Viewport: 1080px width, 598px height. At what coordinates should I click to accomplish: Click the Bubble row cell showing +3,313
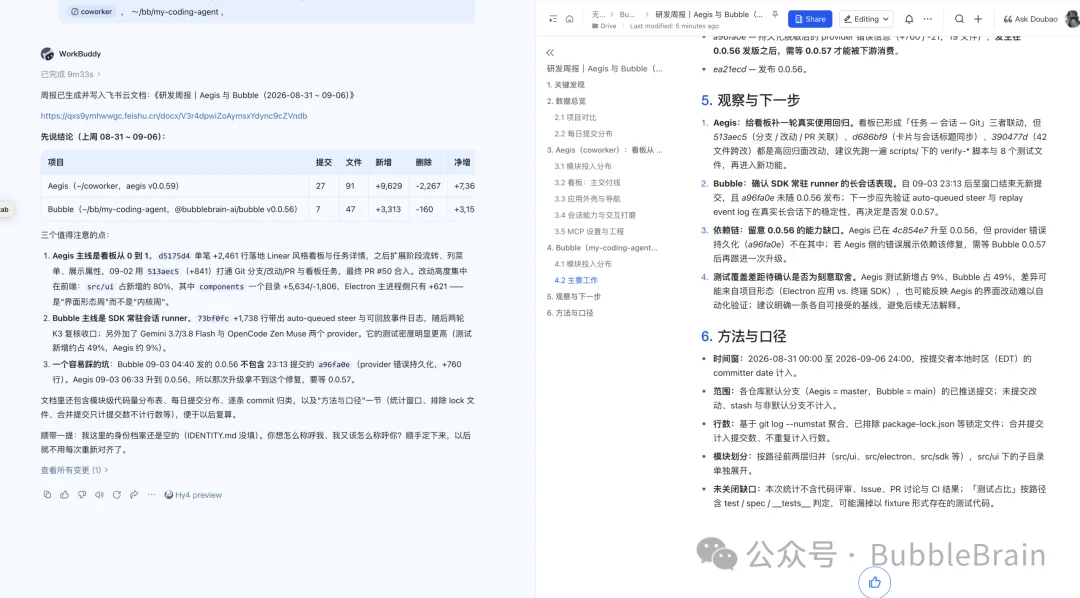point(388,209)
